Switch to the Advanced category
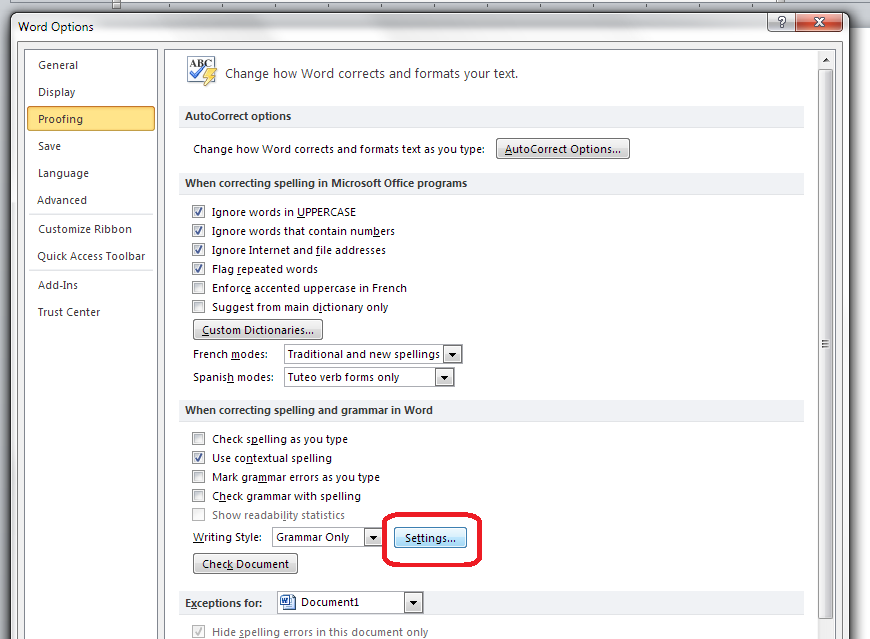This screenshot has width=870, height=639. pyautogui.click(x=62, y=200)
